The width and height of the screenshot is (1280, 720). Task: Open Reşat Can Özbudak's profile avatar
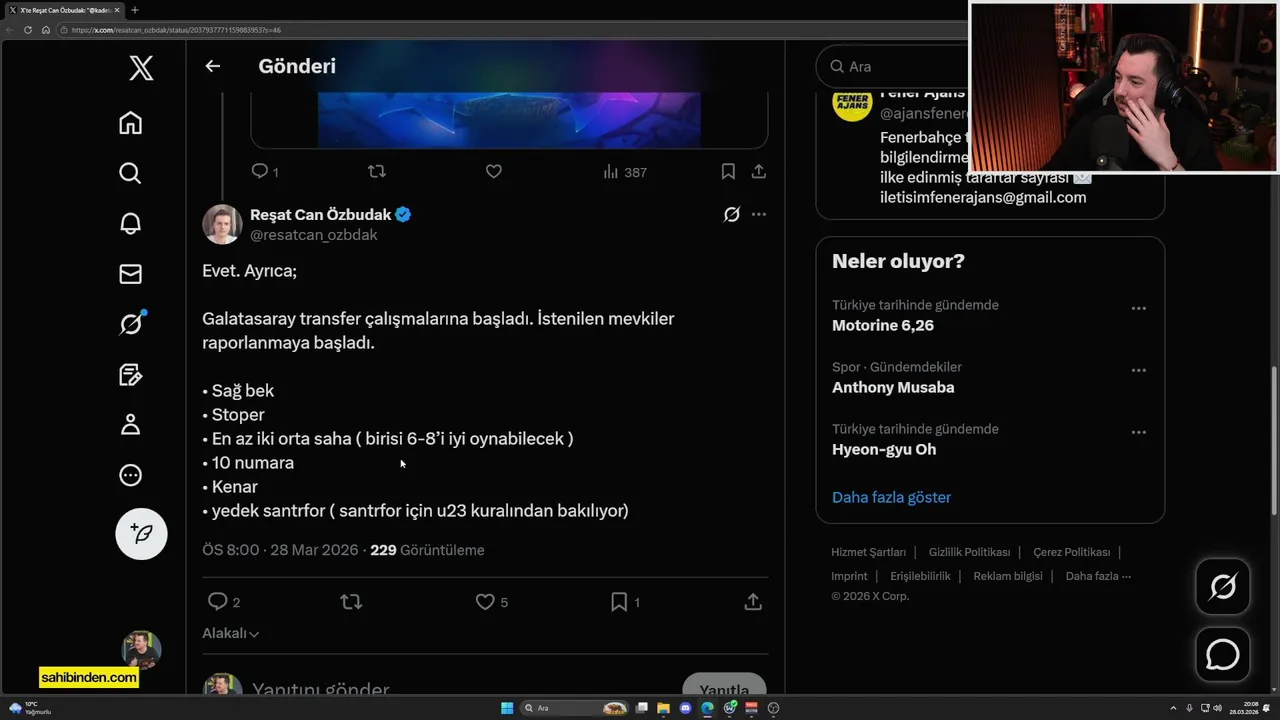(x=222, y=225)
